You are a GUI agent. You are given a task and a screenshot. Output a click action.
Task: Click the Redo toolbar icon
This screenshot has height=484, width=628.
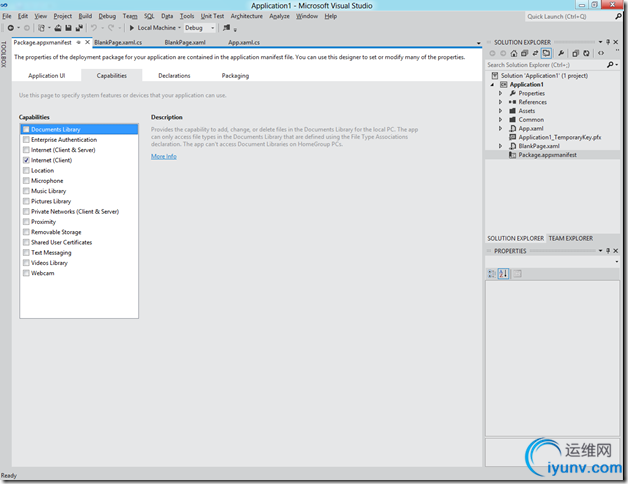[x=111, y=28]
